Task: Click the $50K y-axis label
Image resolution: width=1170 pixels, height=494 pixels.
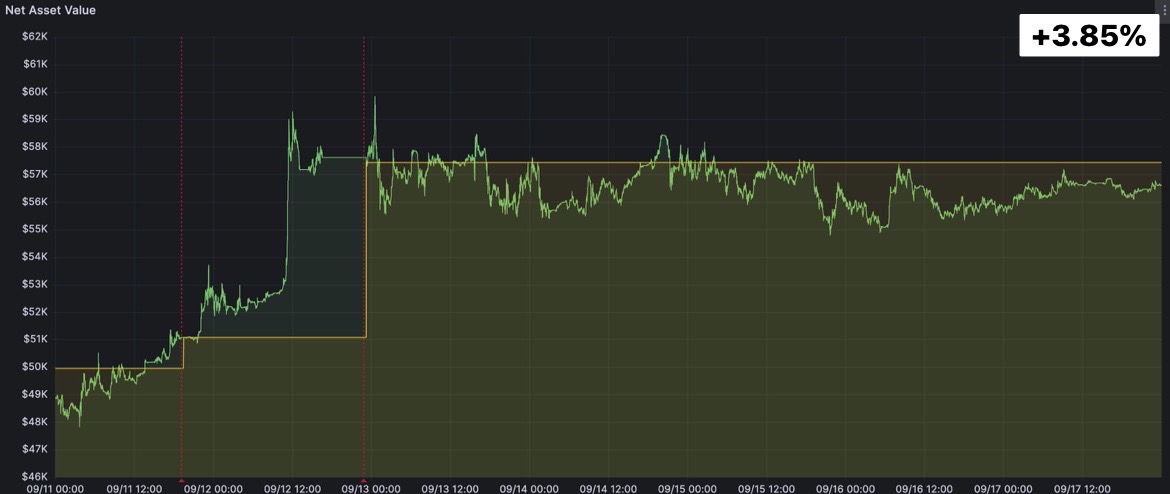Action: point(37,366)
